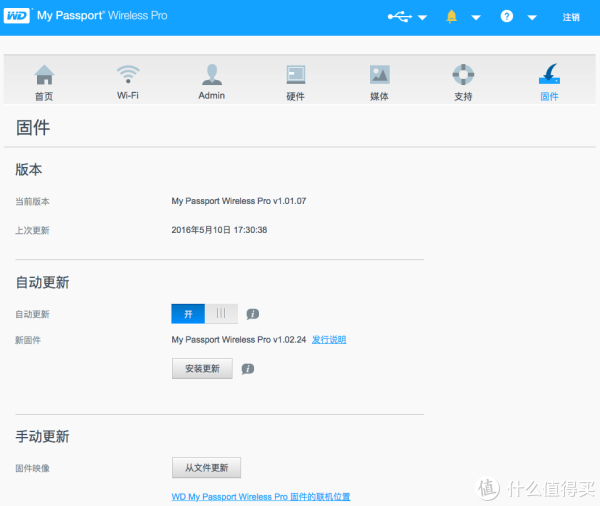600x506 pixels.
Task: Open the Admin tab
Action: [x=212, y=82]
